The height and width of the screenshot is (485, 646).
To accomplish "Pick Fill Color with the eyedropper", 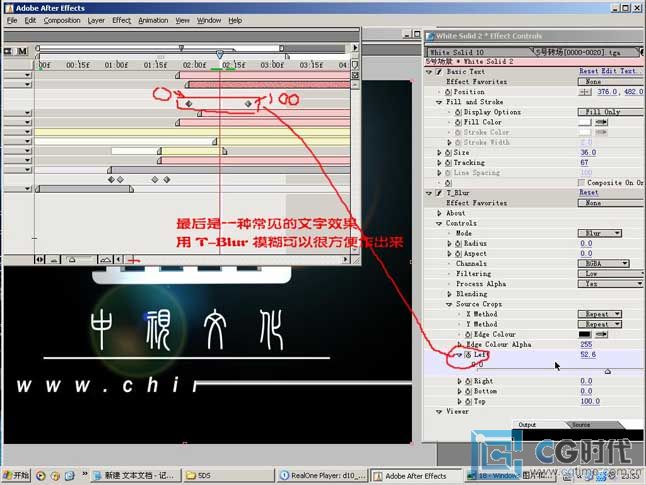I will (602, 122).
